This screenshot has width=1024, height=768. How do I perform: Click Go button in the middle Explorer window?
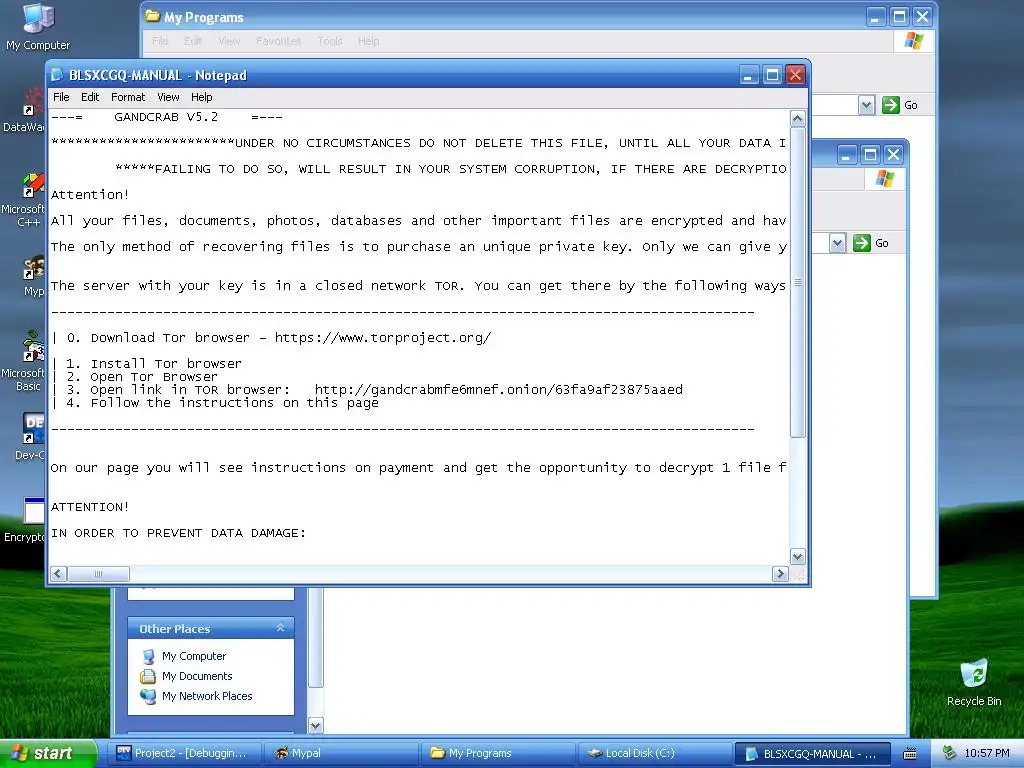pyautogui.click(x=871, y=243)
